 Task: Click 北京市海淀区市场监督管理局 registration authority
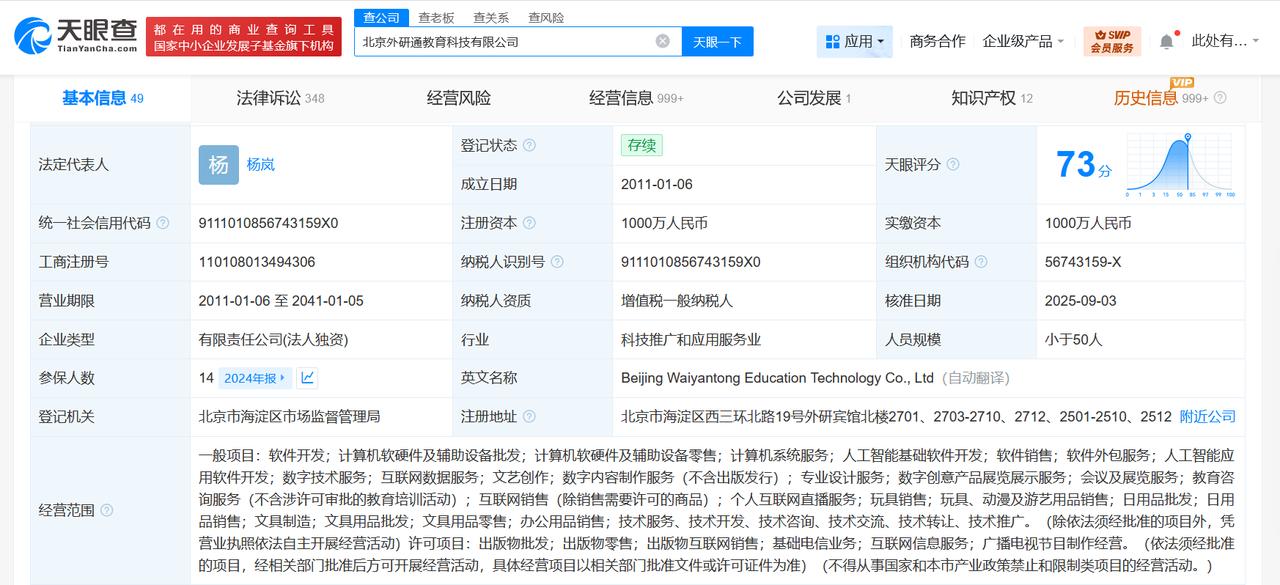pyautogui.click(x=289, y=416)
